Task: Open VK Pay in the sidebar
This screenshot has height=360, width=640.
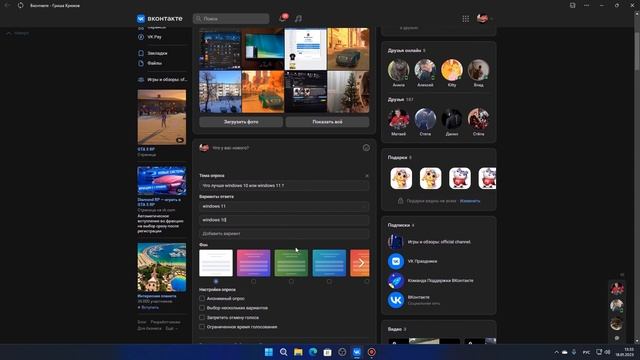Action: (x=154, y=37)
